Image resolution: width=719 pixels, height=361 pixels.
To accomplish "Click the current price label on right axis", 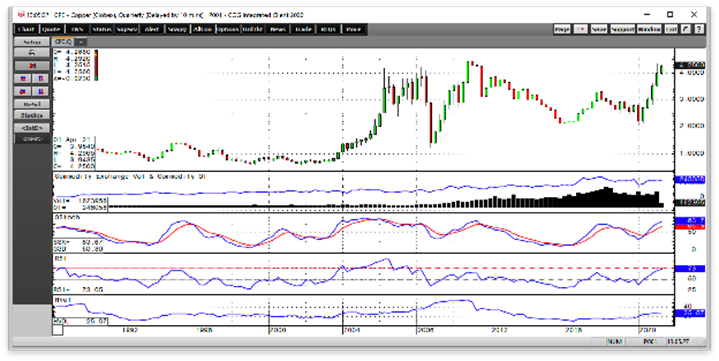I will [x=689, y=65].
